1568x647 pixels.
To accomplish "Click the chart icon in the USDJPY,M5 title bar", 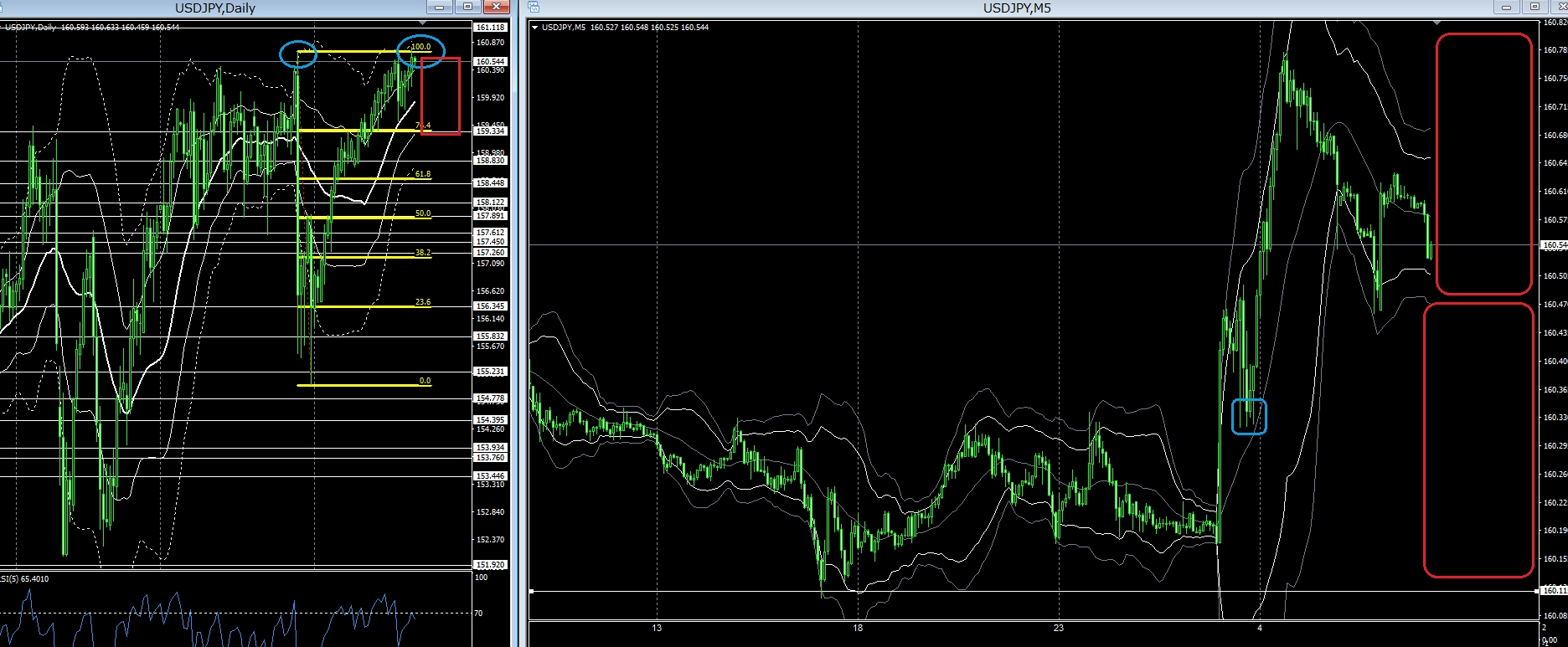I will point(534,8).
